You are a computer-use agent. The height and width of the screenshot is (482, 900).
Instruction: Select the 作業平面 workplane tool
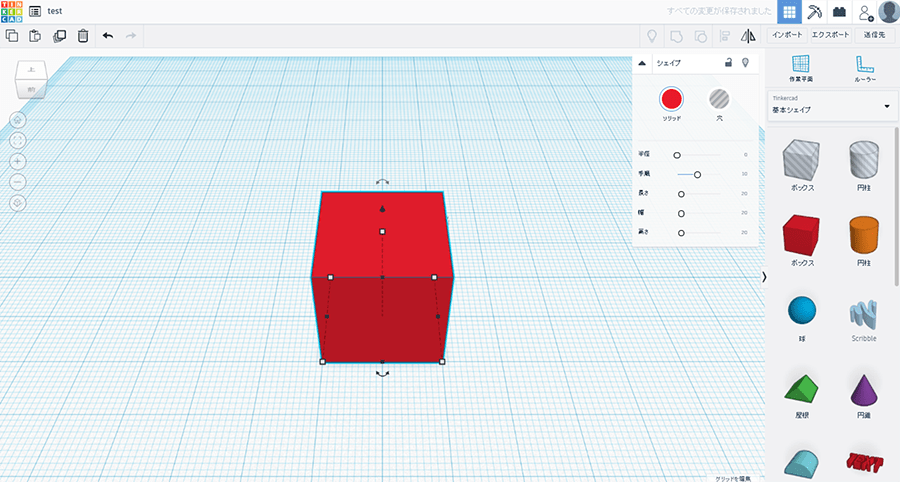click(801, 68)
